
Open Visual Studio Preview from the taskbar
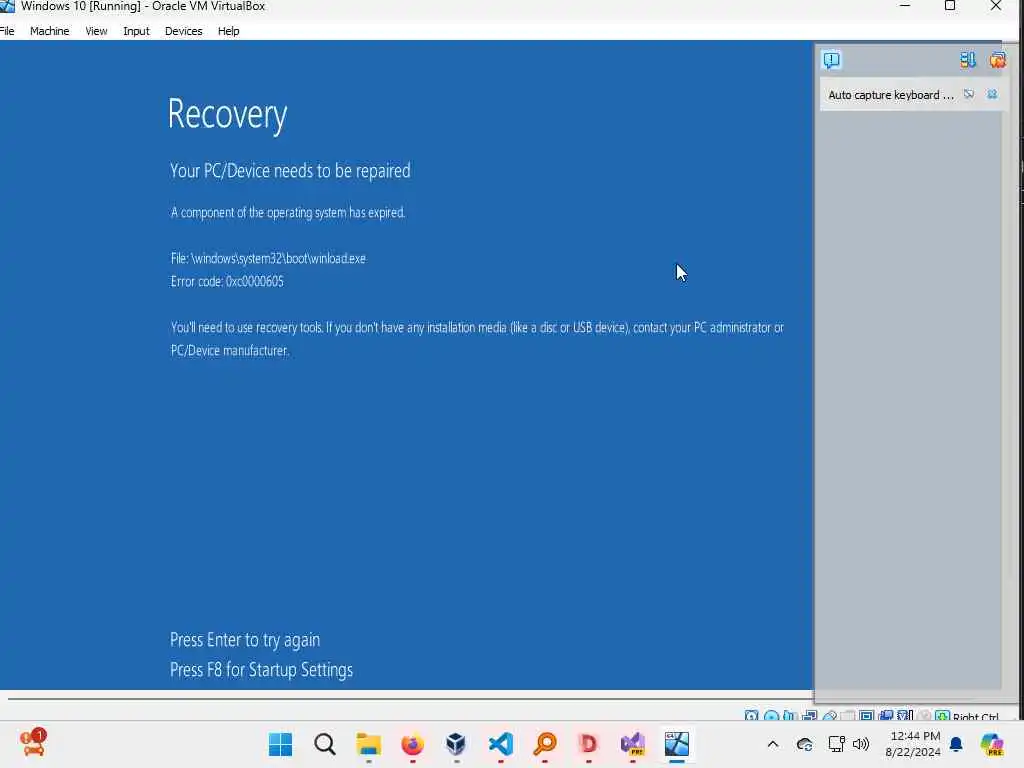(x=632, y=744)
